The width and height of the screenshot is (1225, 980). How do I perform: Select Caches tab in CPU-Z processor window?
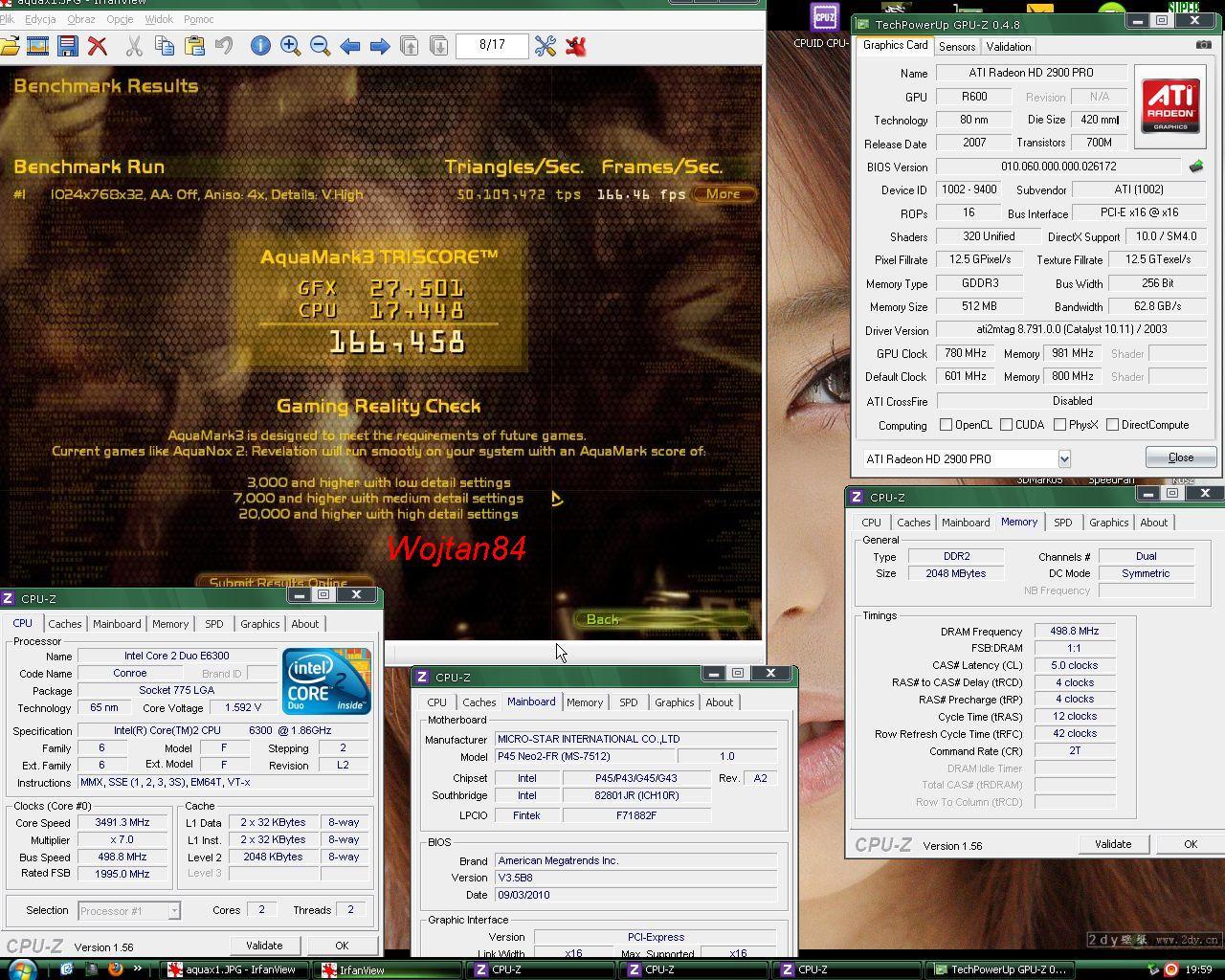[x=65, y=624]
